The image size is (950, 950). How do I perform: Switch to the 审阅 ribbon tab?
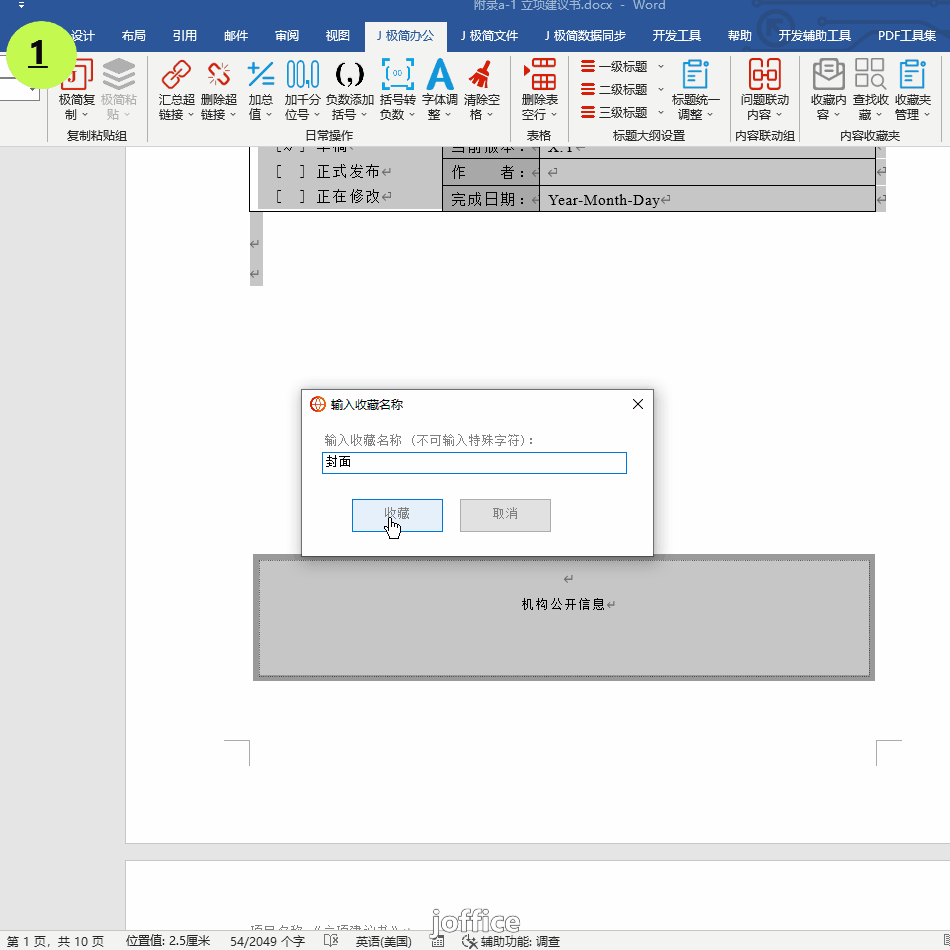(x=287, y=36)
